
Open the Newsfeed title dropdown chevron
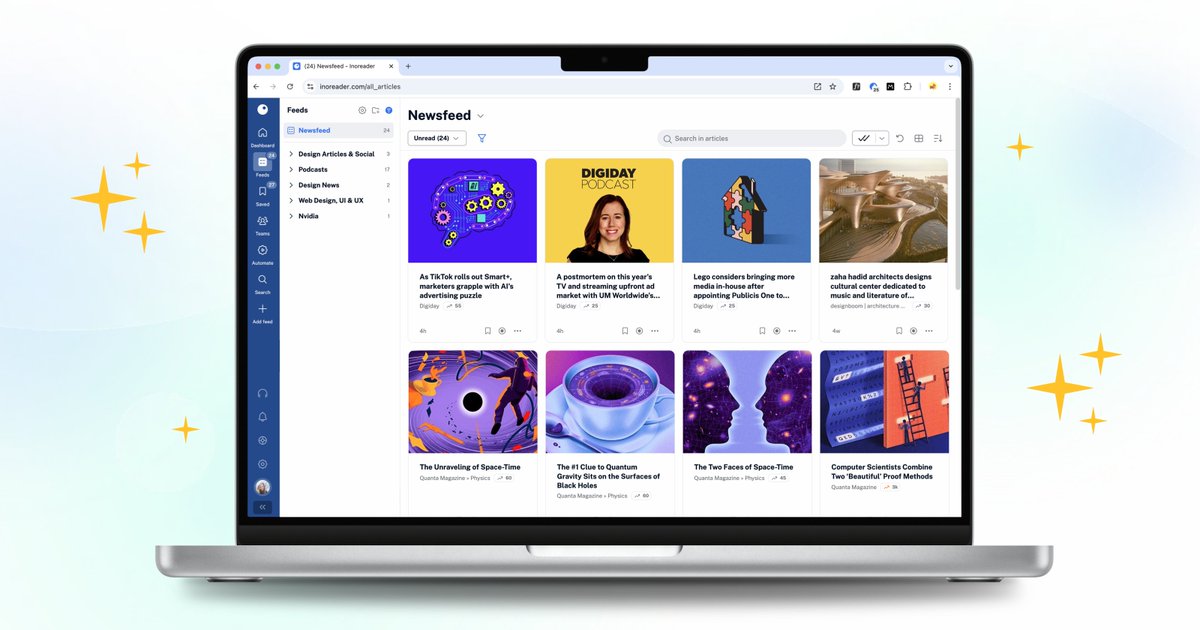click(x=481, y=116)
